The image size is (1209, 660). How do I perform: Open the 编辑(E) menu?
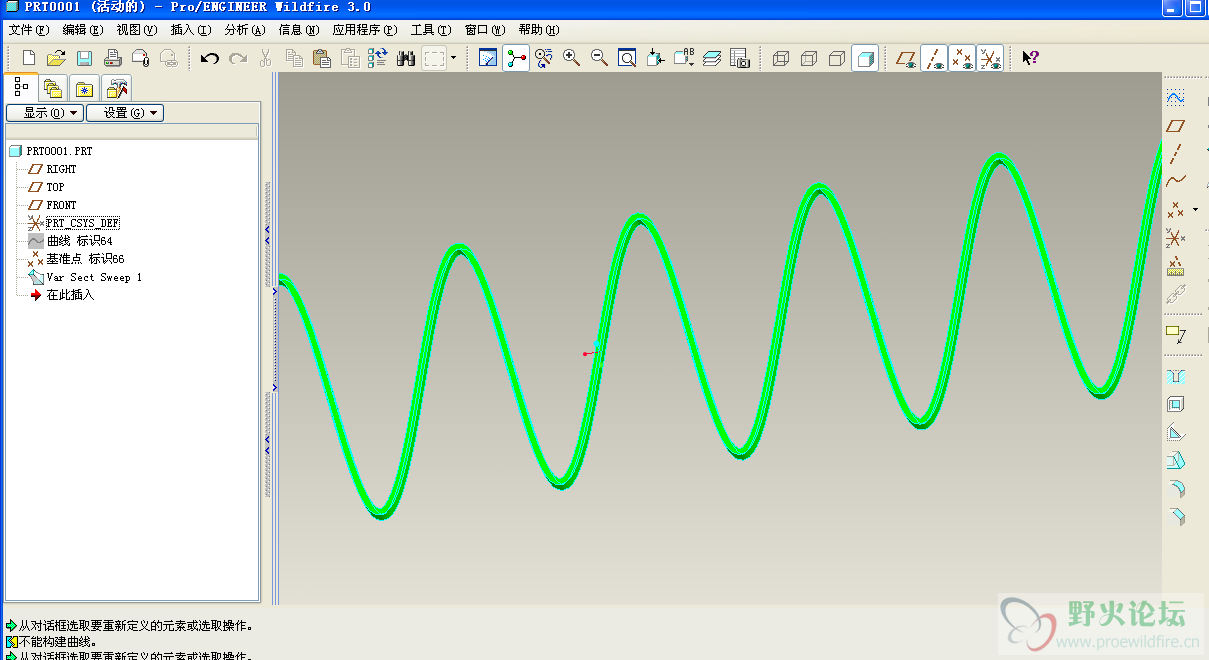82,30
